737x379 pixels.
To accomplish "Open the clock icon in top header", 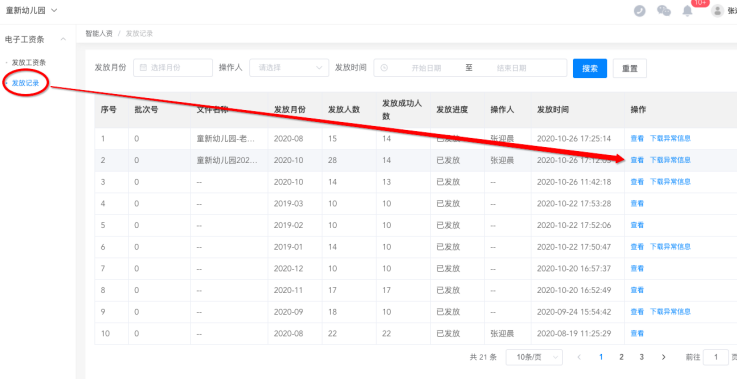I will pos(639,11).
